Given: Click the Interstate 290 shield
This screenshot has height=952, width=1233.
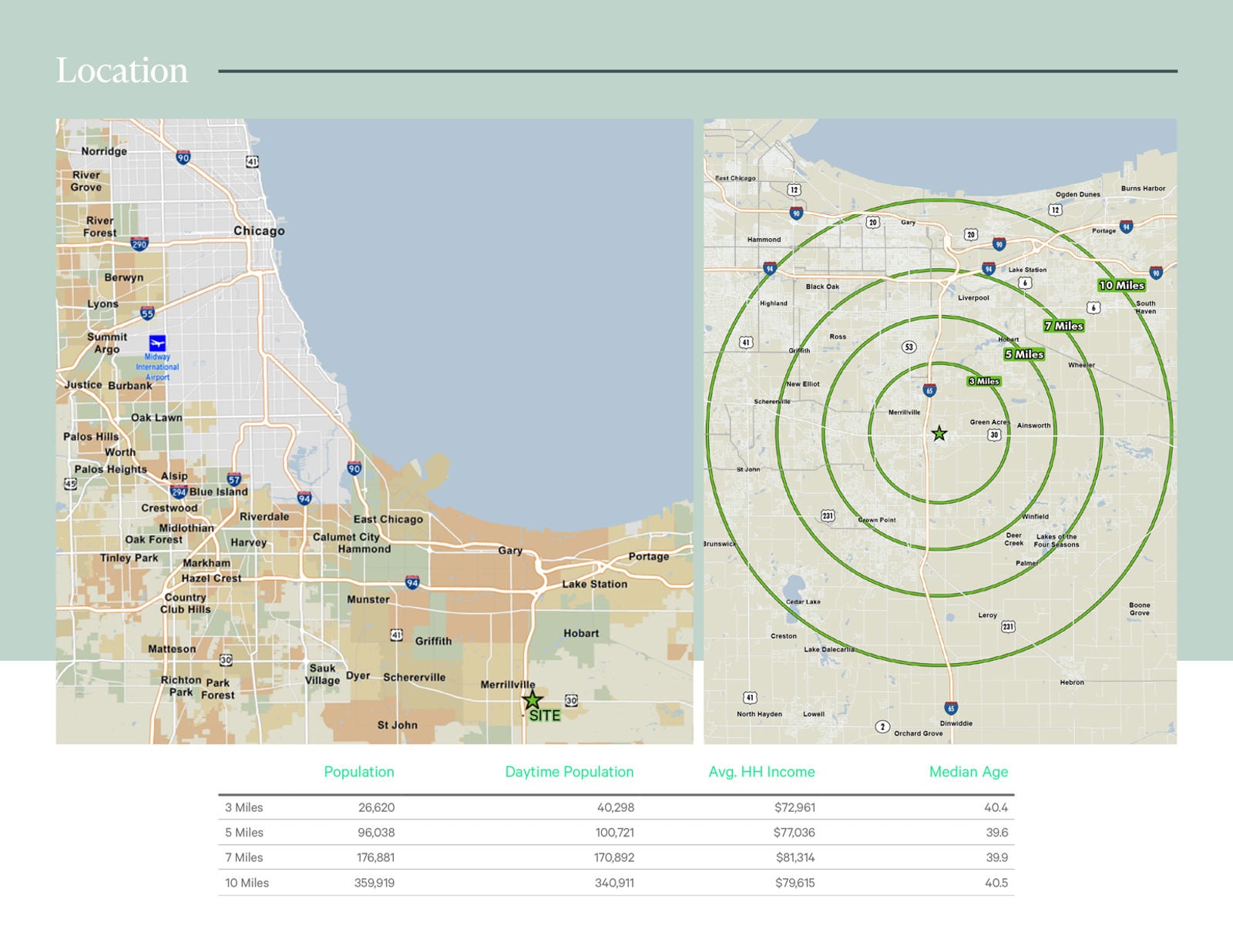Looking at the screenshot, I should (139, 244).
